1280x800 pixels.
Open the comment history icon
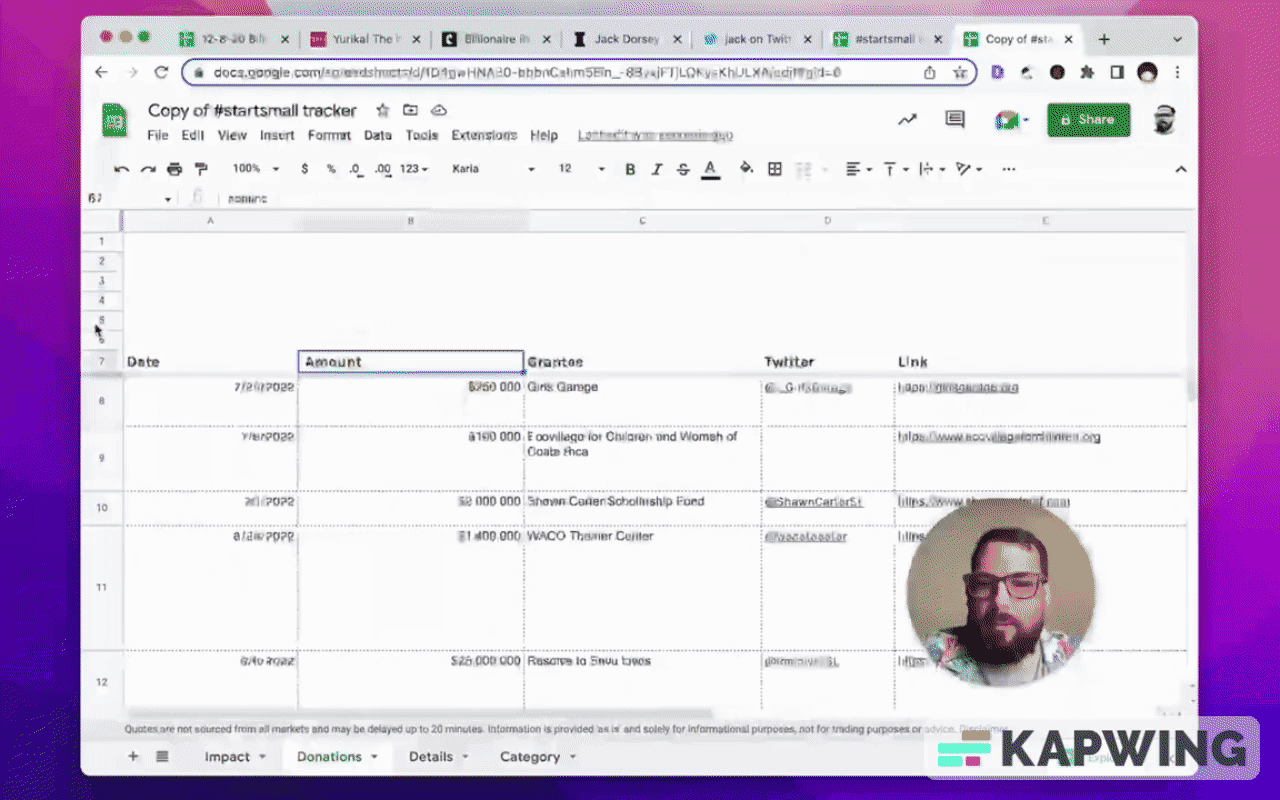[955, 120]
